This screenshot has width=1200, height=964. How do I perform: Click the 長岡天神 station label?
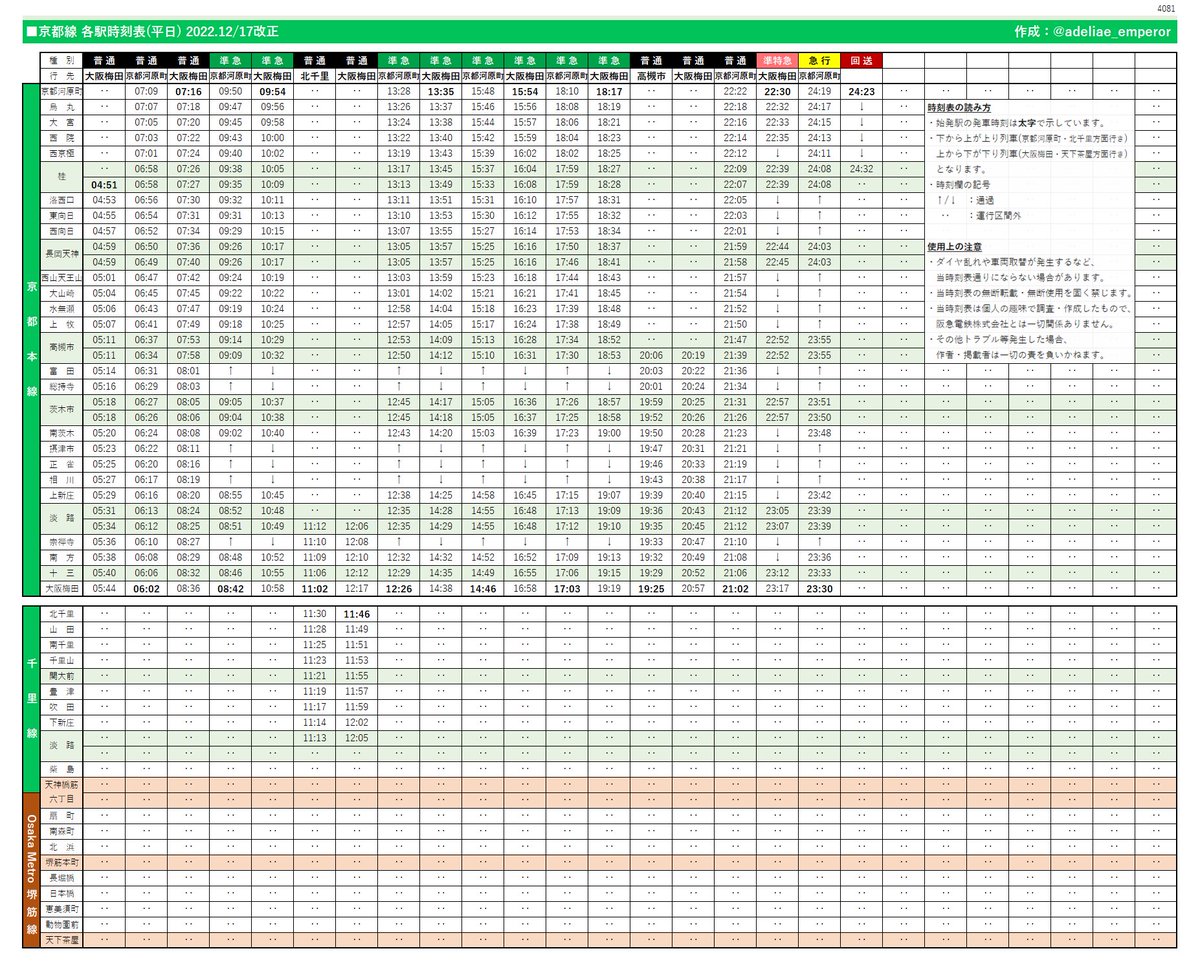pyautogui.click(x=62, y=255)
